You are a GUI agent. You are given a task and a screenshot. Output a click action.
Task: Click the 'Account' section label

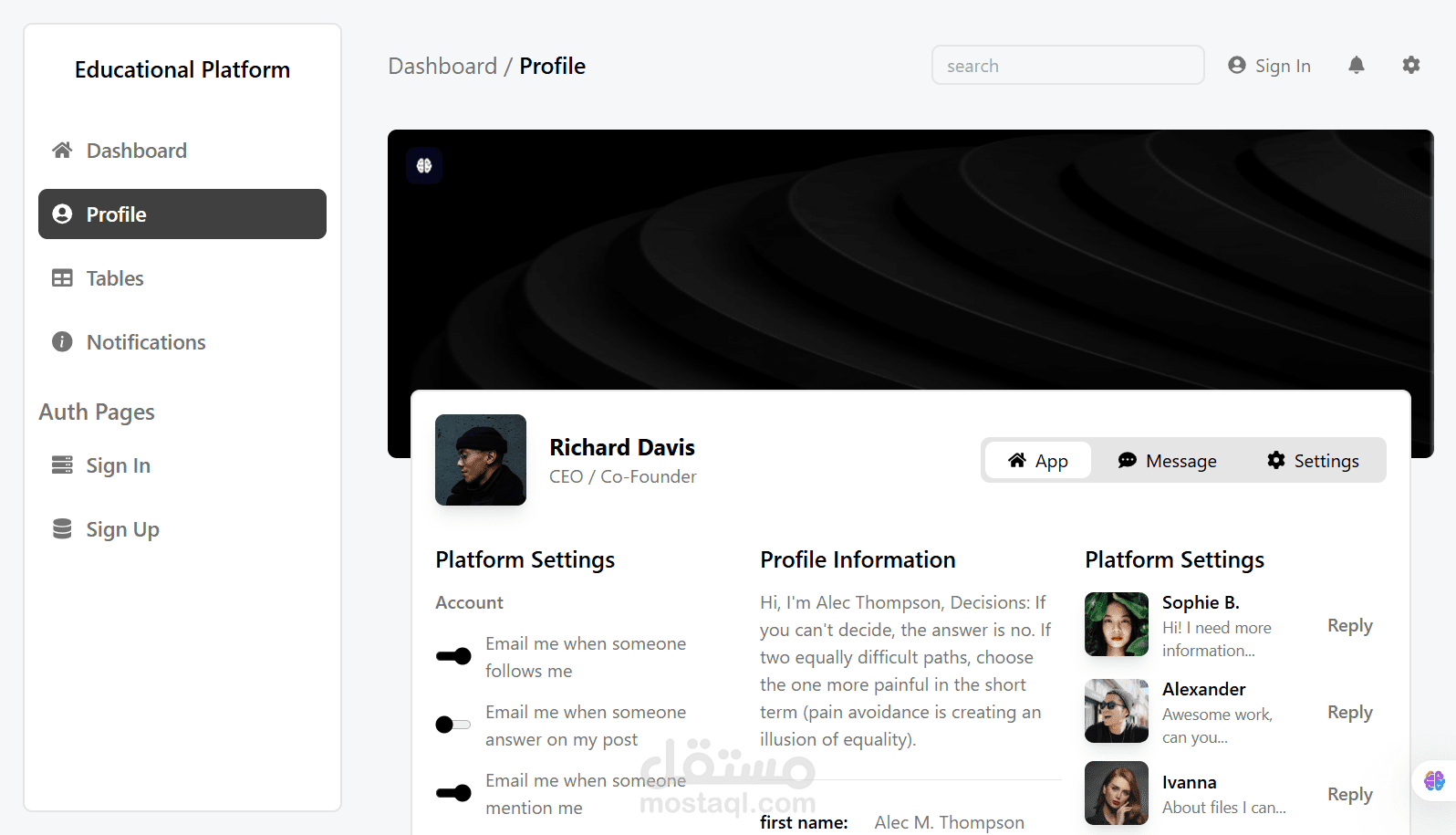pyautogui.click(x=469, y=602)
